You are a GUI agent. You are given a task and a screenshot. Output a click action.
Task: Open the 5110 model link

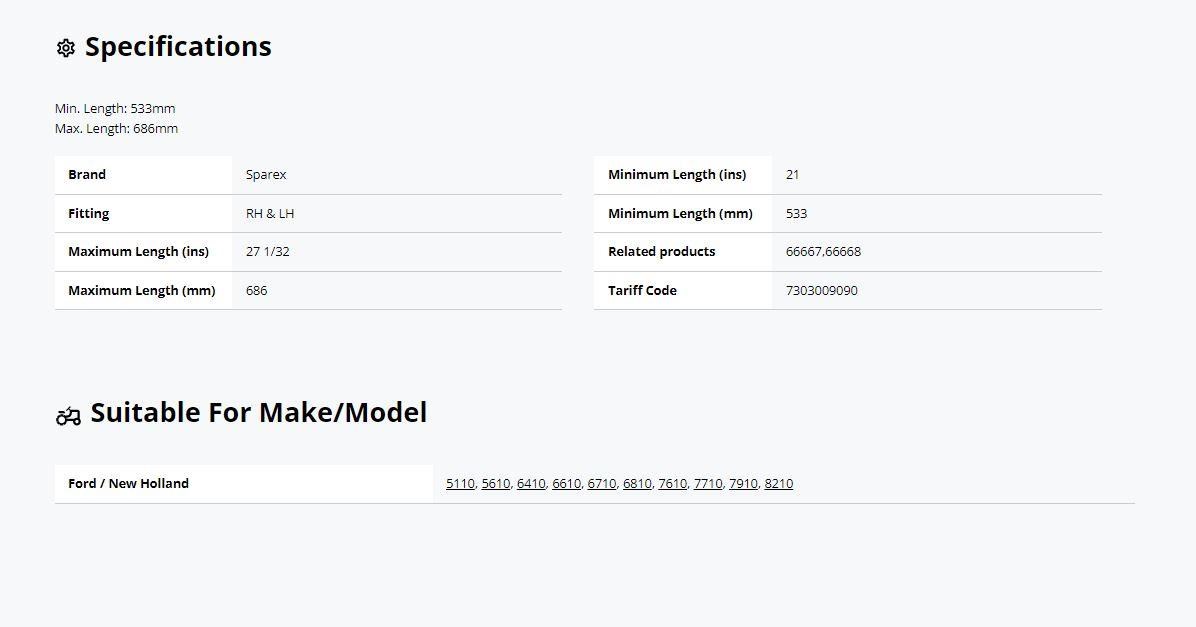(x=460, y=484)
